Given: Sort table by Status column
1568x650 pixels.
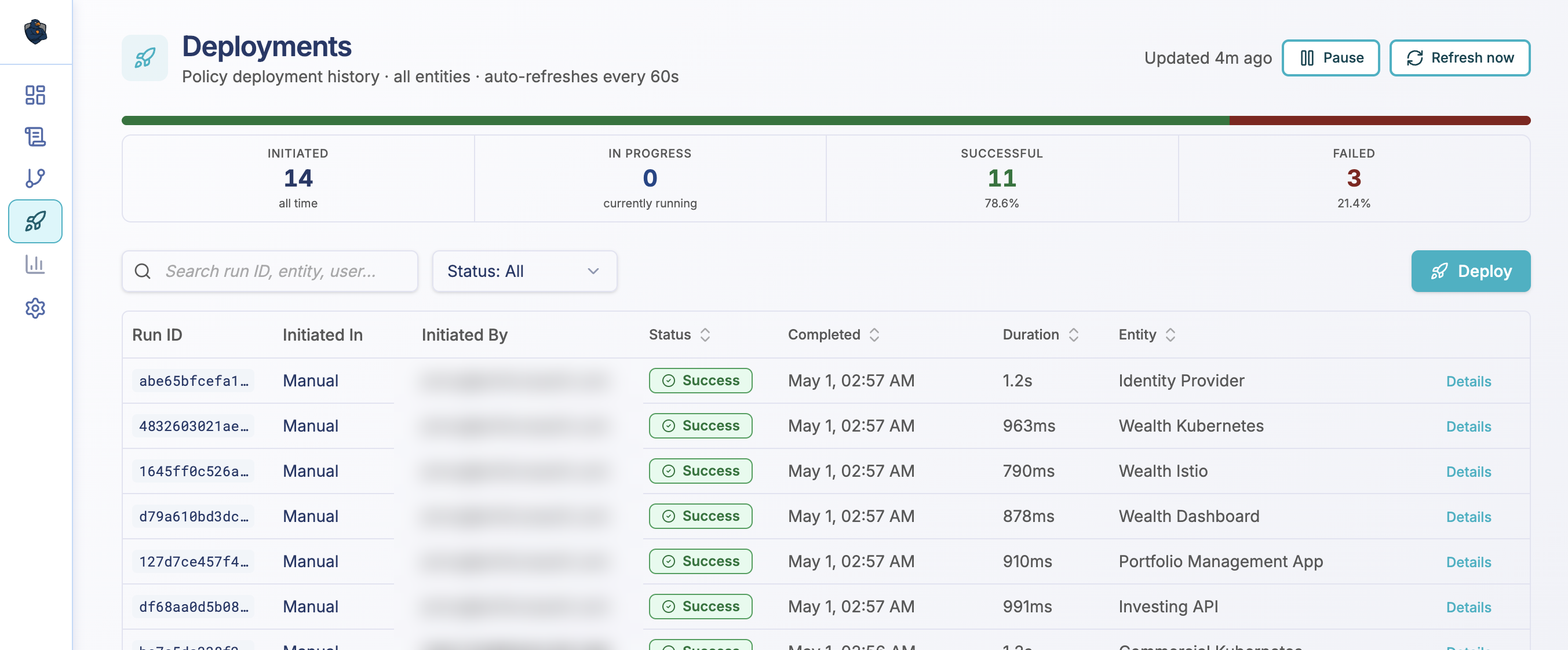Looking at the screenshot, I should [679, 335].
